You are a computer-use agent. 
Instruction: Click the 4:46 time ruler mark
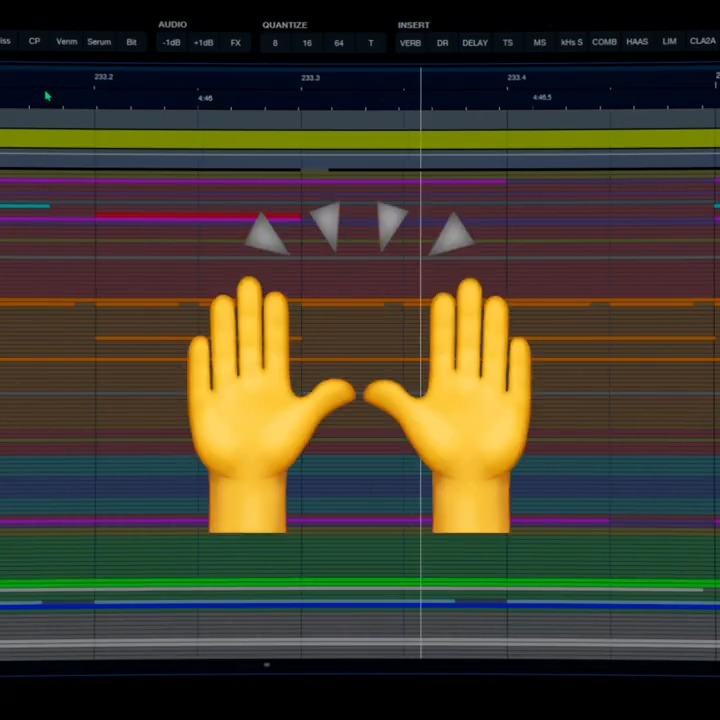click(x=205, y=98)
